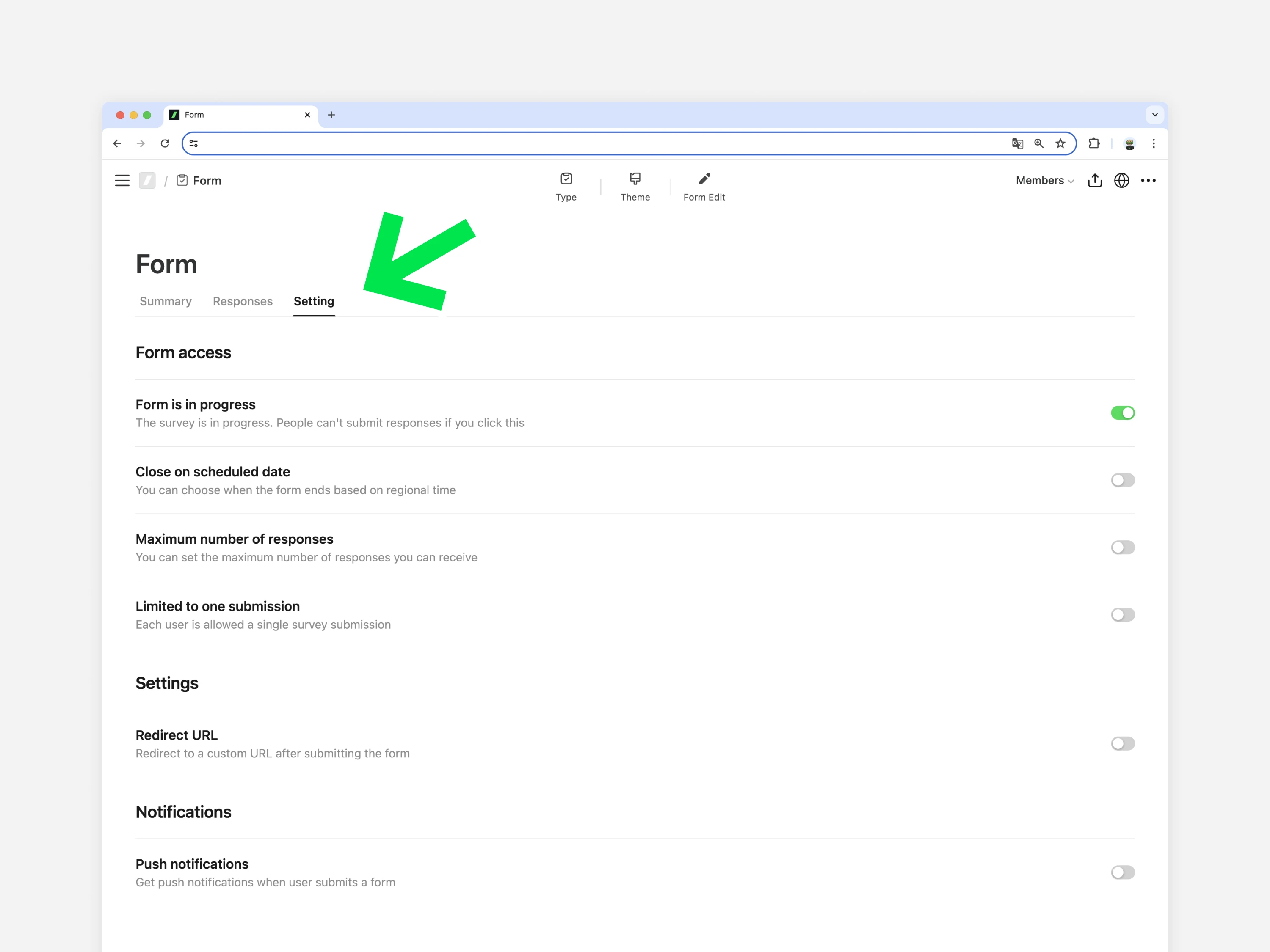The image size is (1270, 952).
Task: Enable the Push notifications toggle
Action: 1122,872
